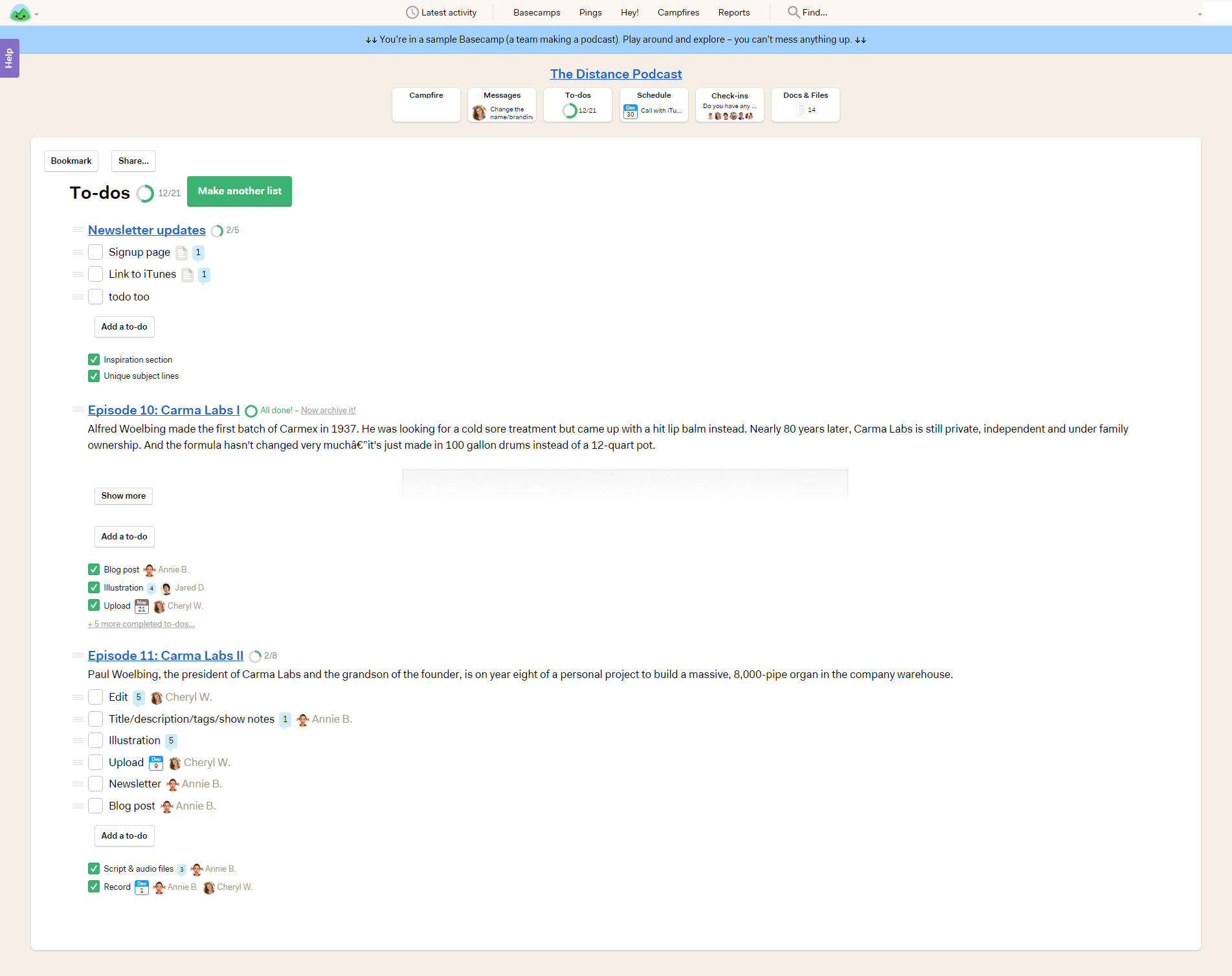Screen dimensions: 1232x976
Task: Open the Pings menu
Action: pos(590,12)
